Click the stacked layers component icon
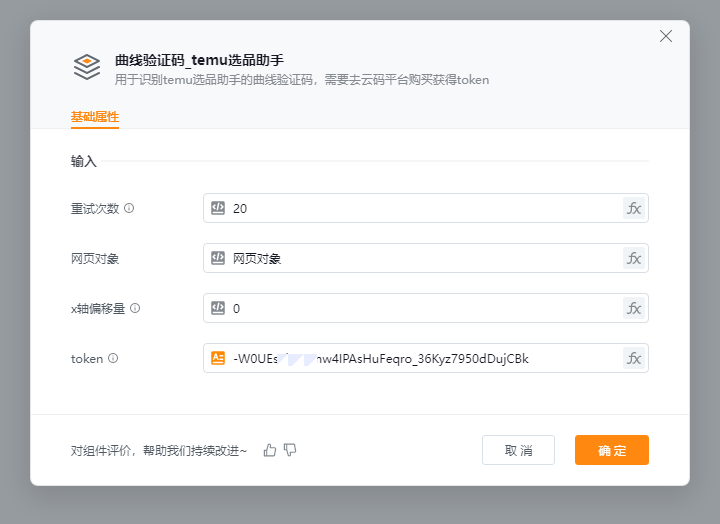The width and height of the screenshot is (720, 524). 87,67
